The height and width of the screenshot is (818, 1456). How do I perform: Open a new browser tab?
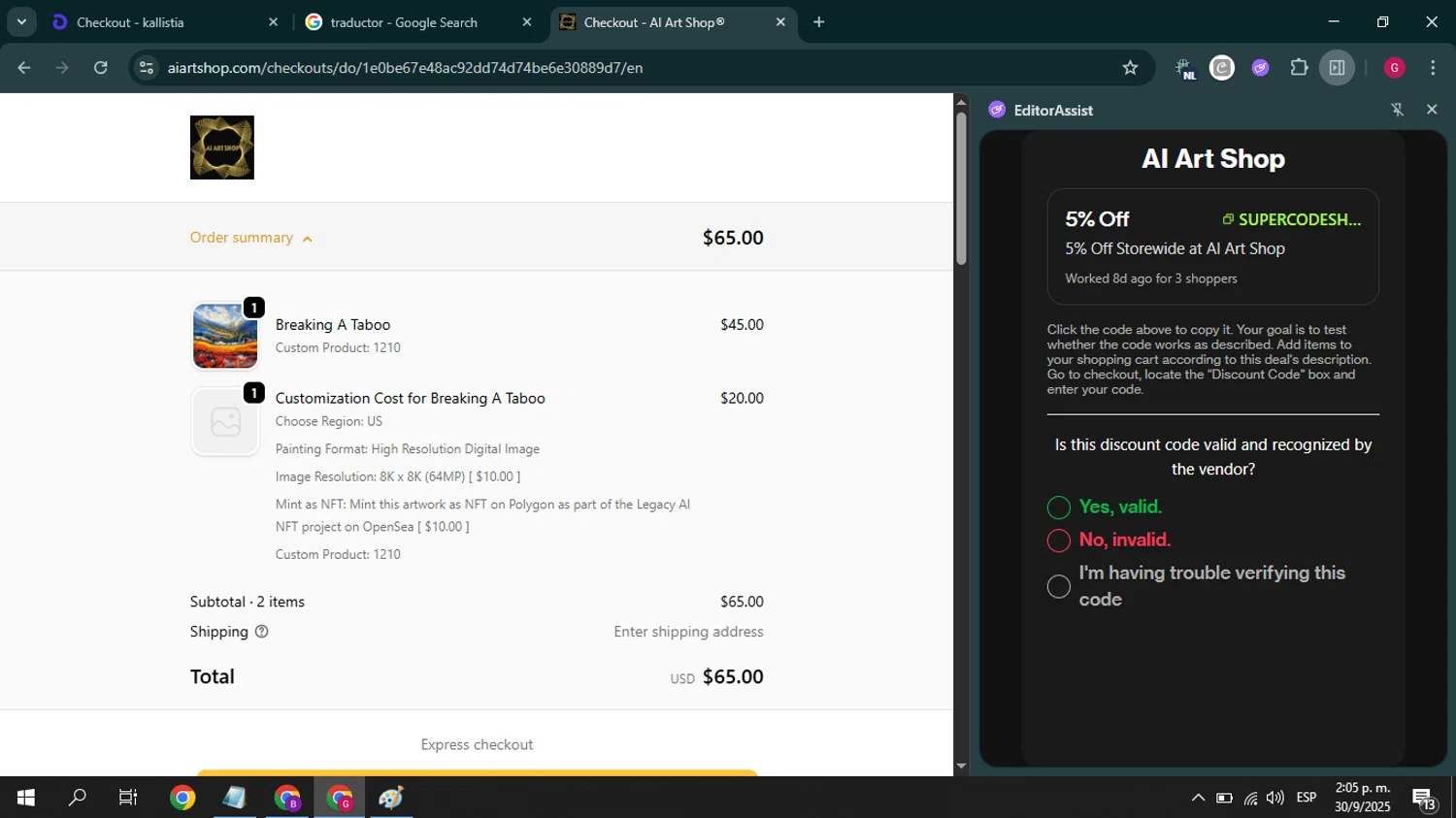[x=819, y=22]
